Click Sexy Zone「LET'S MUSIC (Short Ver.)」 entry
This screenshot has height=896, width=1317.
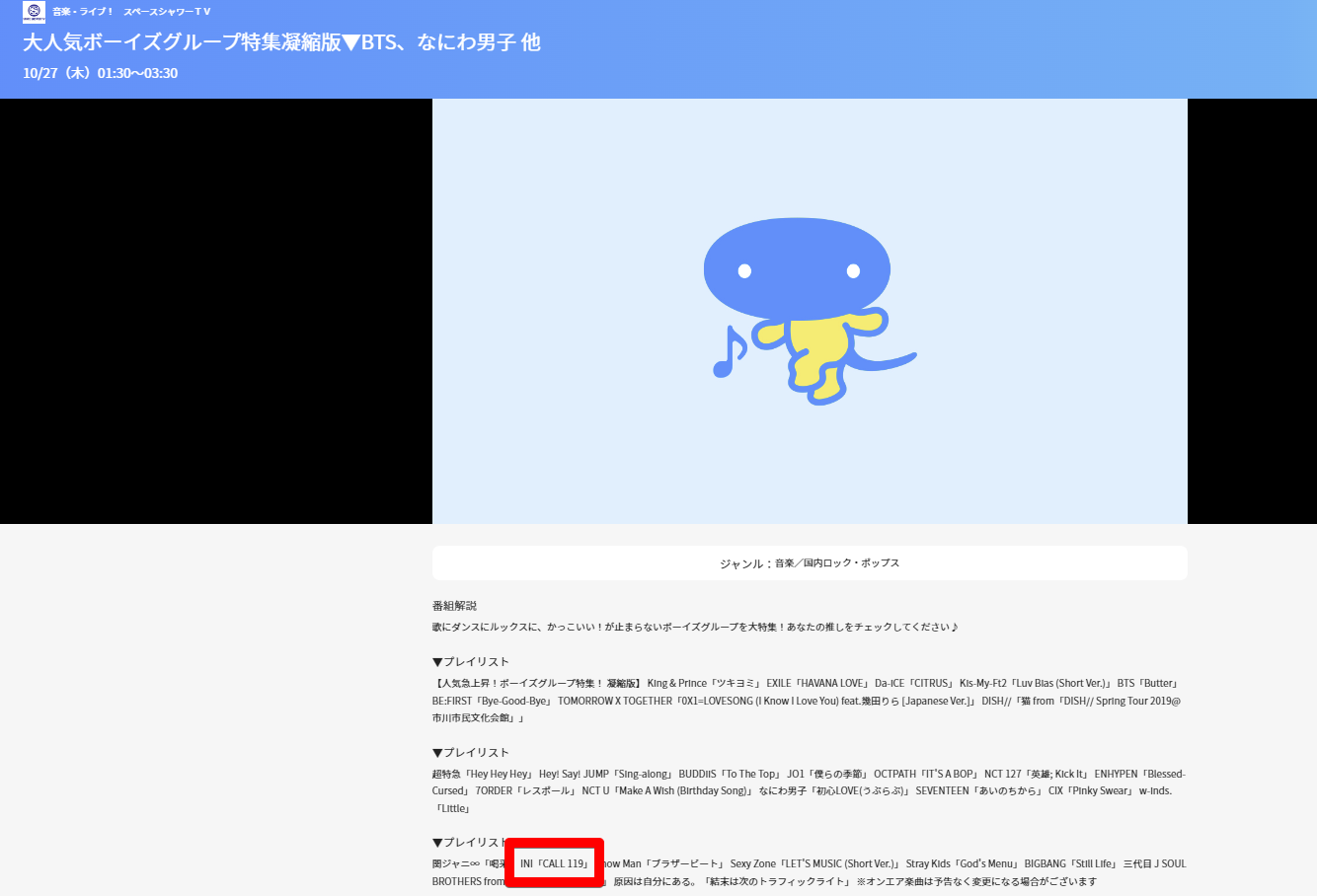pyautogui.click(x=815, y=864)
